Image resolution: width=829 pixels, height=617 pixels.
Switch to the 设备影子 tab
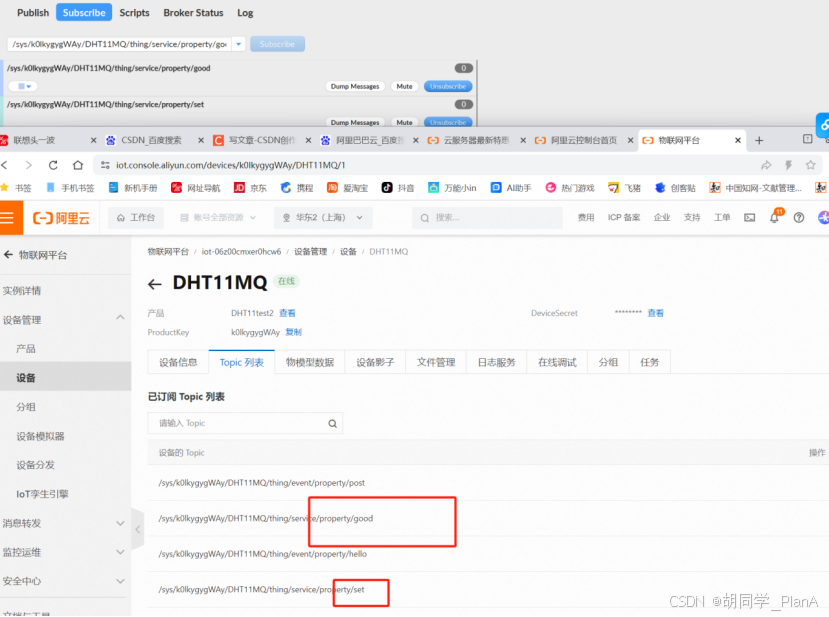(375, 362)
